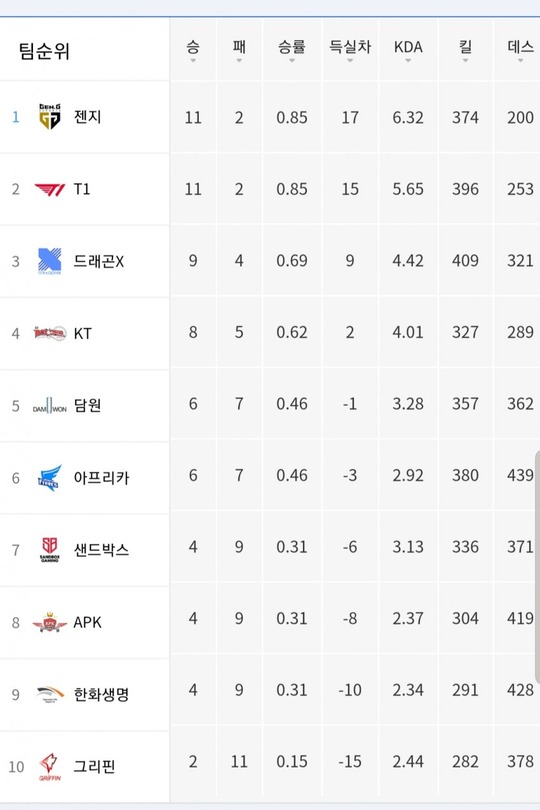Click the KT Rolster logo icon
The width and height of the screenshot is (540, 810).
coord(50,333)
